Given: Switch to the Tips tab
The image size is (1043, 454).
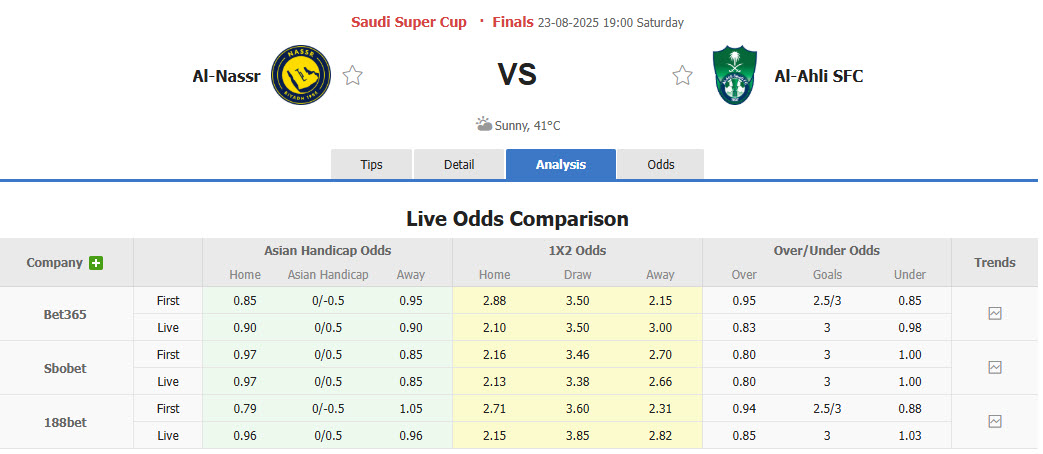Looking at the screenshot, I should tap(372, 165).
